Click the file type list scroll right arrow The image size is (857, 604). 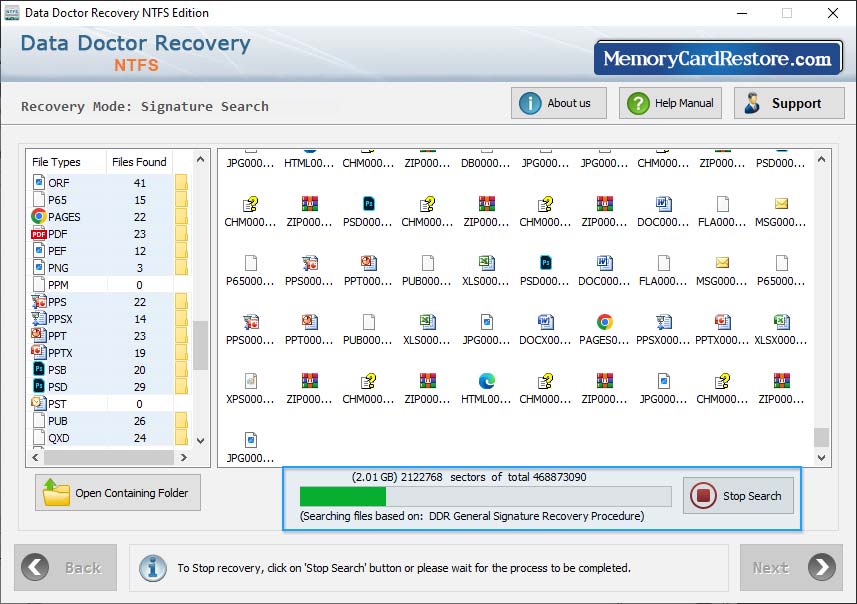coord(184,457)
